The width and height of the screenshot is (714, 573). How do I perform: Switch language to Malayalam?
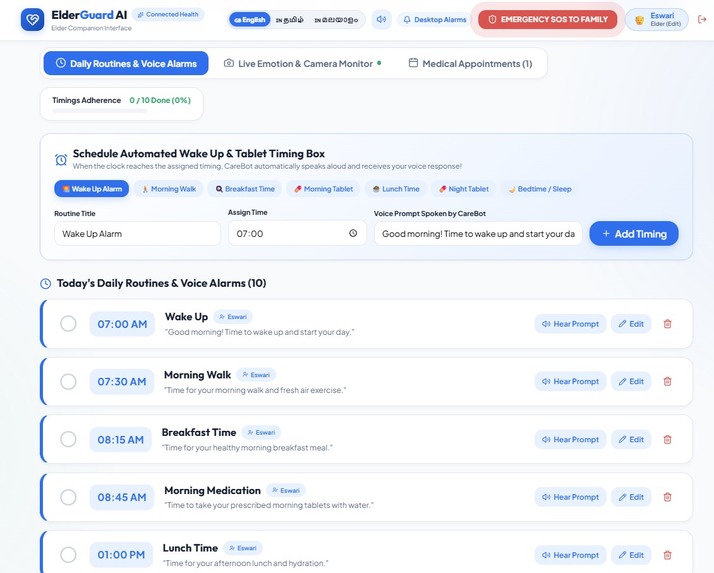point(336,20)
